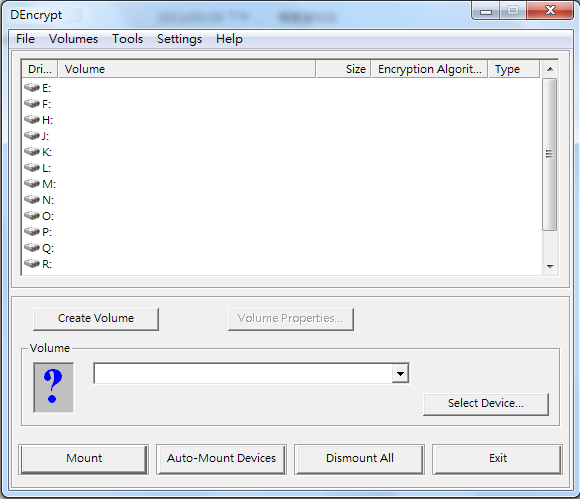Select the O: drive slot icon

pyautogui.click(x=32, y=215)
